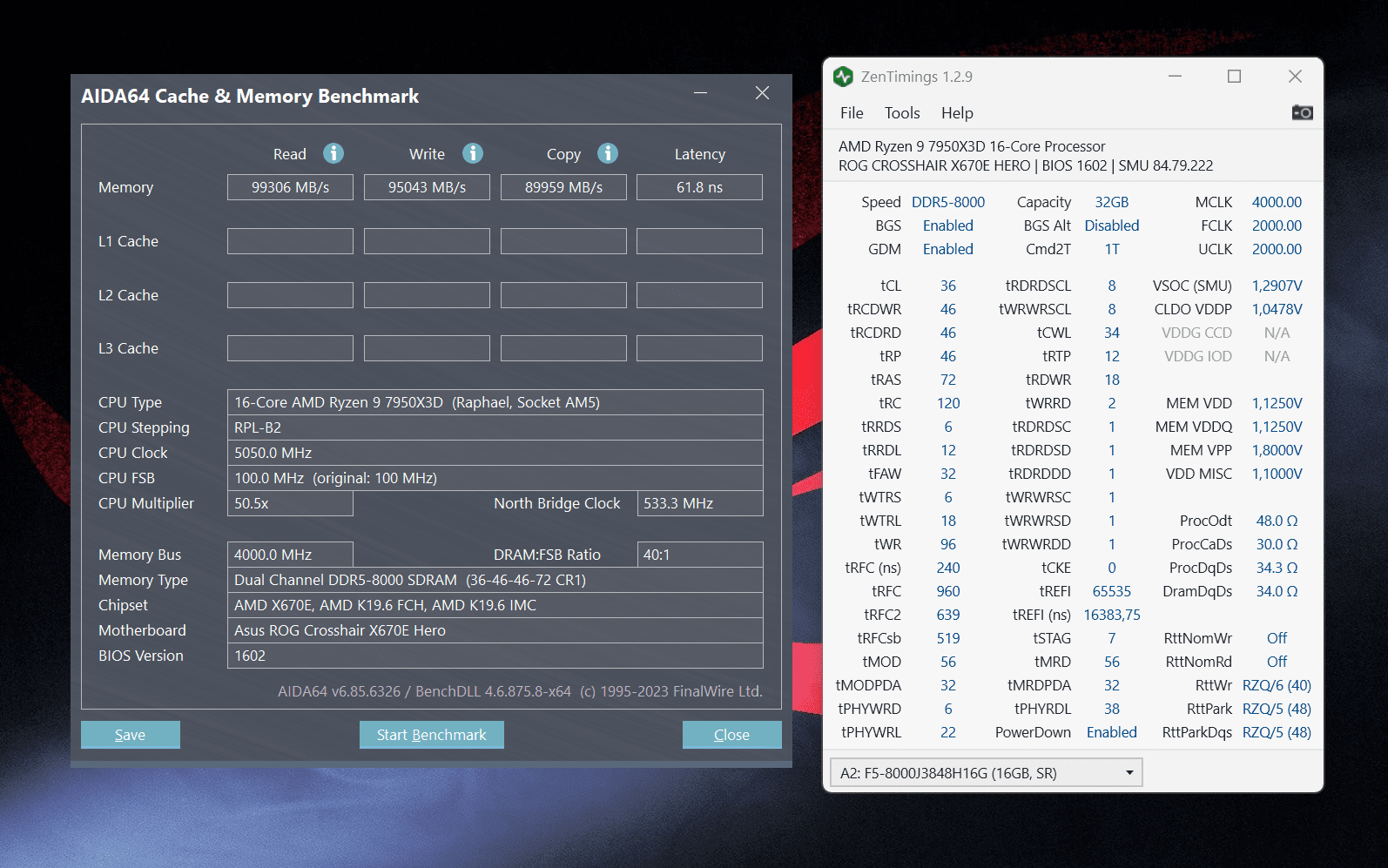1388x868 pixels.
Task: Click RttWr value RZQ/6 (40)
Action: pos(1277,685)
